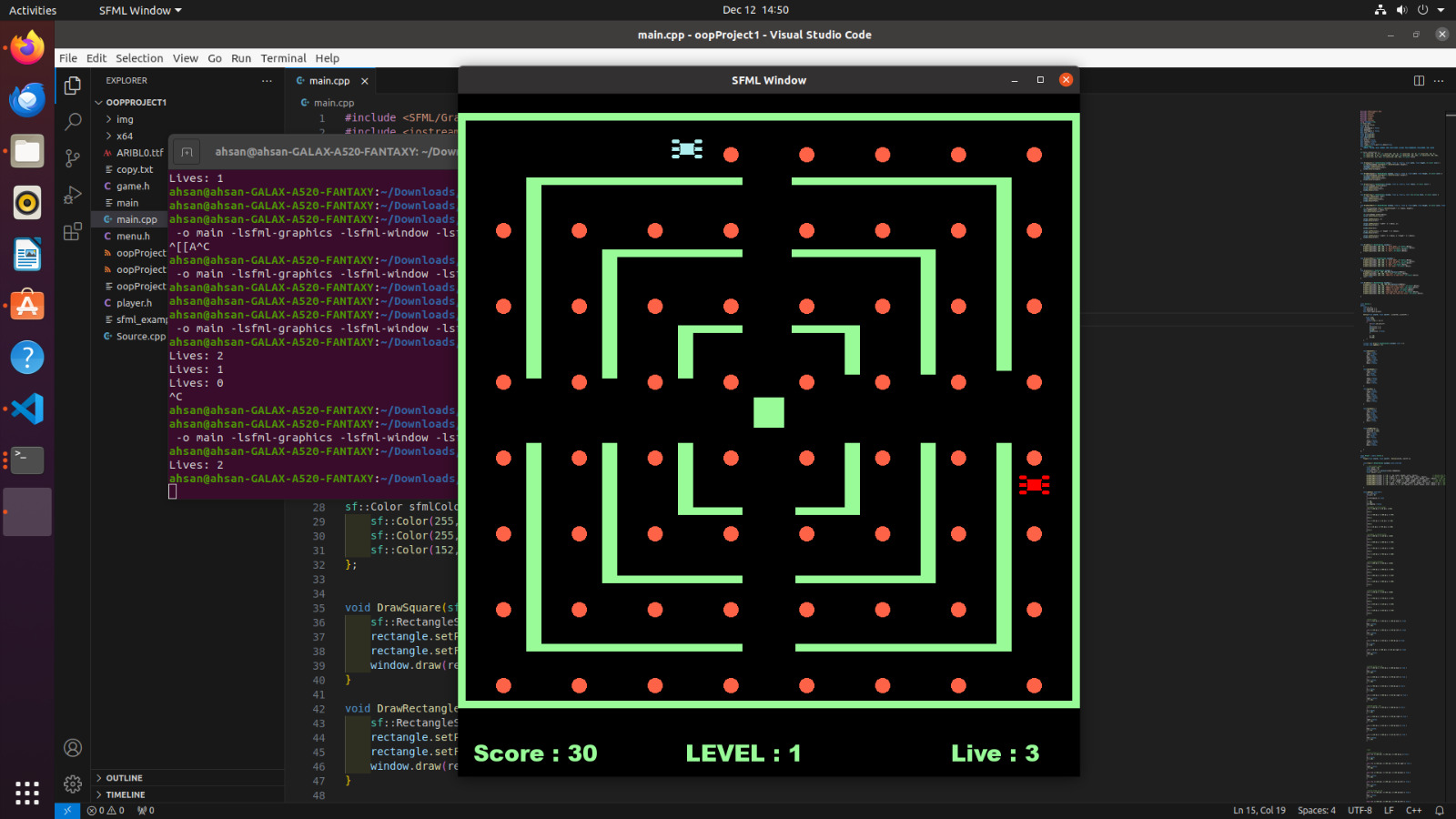The height and width of the screenshot is (819, 1456).
Task: Click the UTF-8 encoding indicator
Action: 1360,810
